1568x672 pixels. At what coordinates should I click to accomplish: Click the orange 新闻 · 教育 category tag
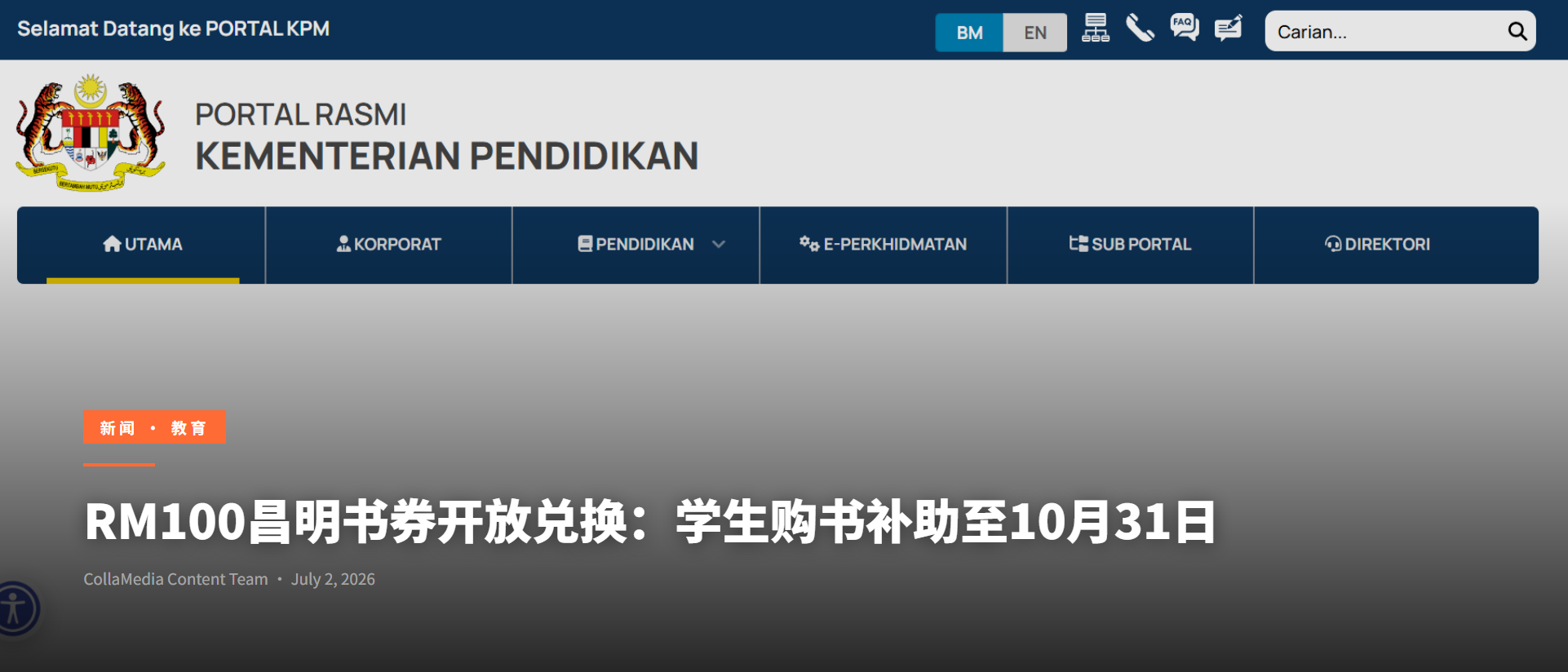click(154, 427)
